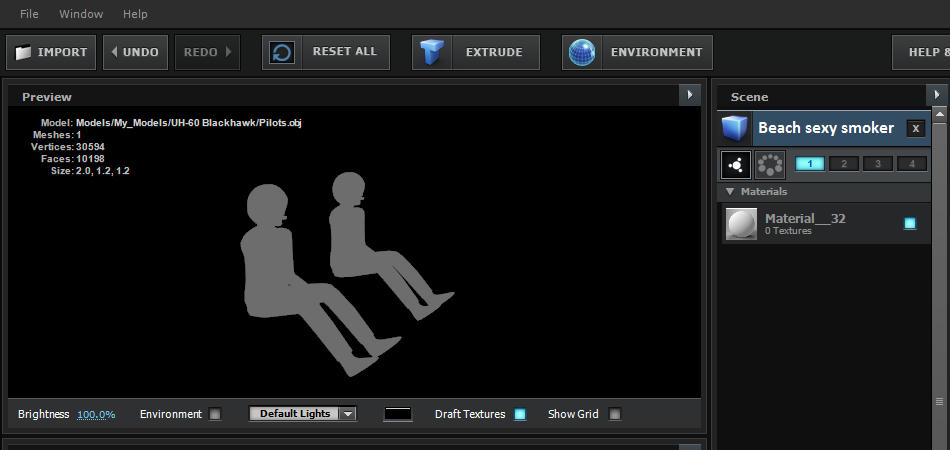Click the Scene panel scrollbar up arrow
The width and height of the screenshot is (950, 450).
(940, 114)
